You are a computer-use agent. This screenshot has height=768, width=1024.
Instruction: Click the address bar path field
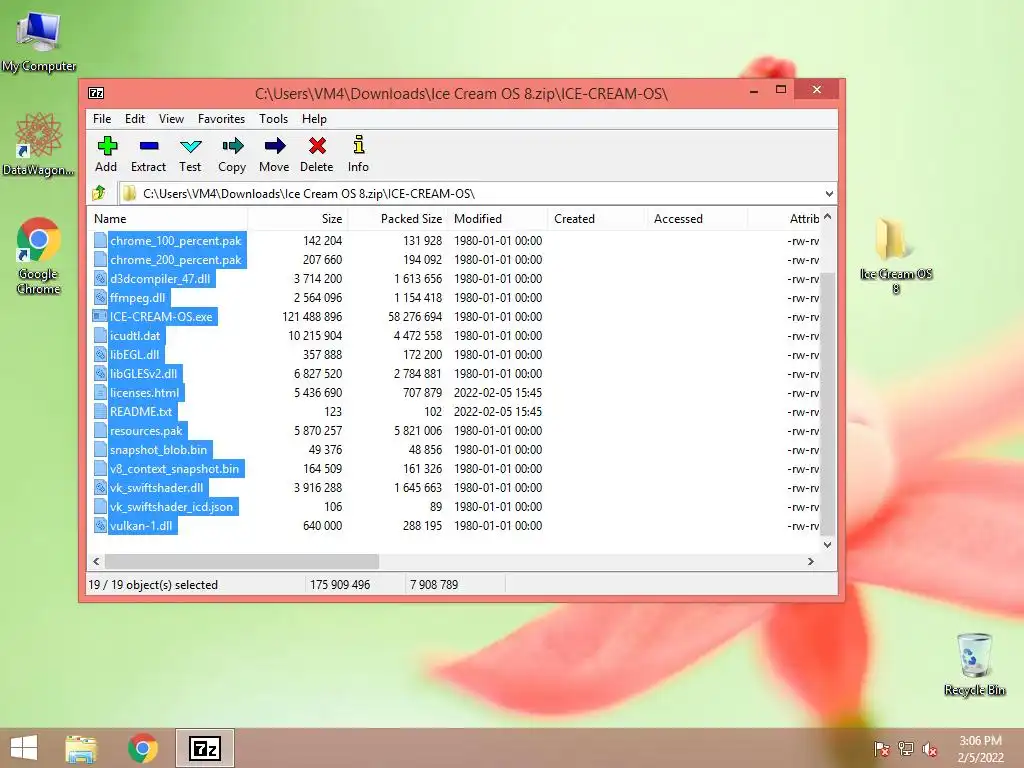point(470,194)
